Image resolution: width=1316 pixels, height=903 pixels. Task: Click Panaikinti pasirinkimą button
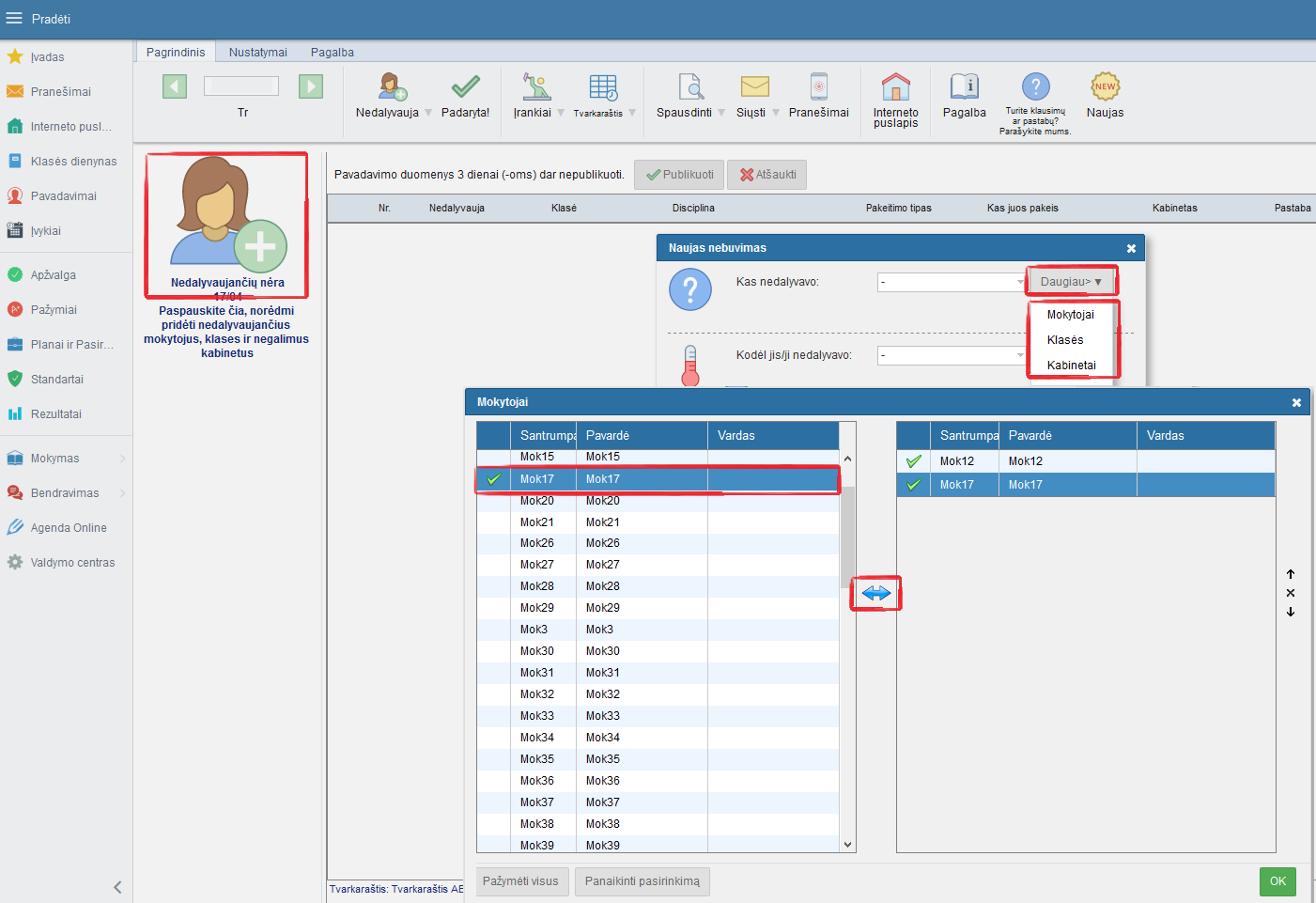643,881
